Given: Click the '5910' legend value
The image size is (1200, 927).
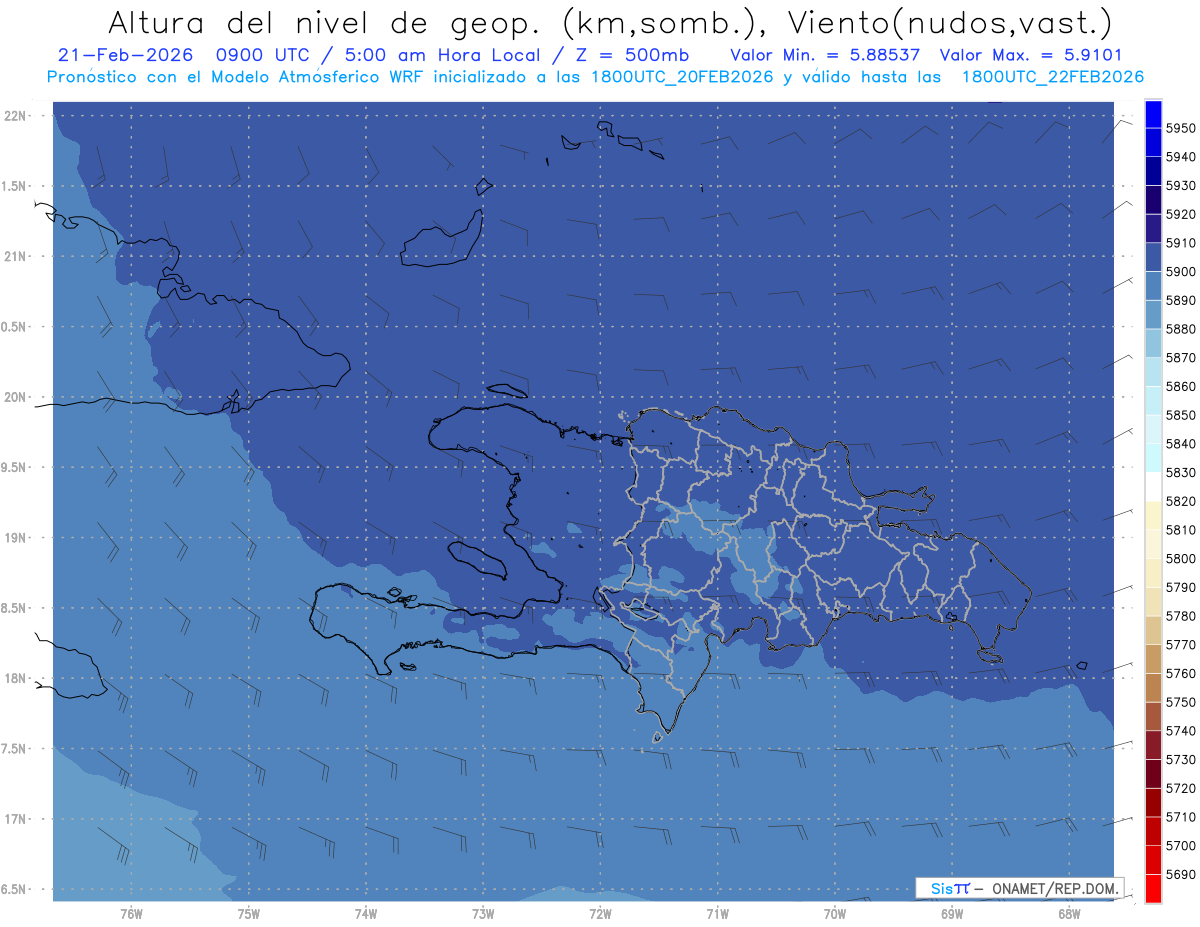Looking at the screenshot, I should point(1181,243).
